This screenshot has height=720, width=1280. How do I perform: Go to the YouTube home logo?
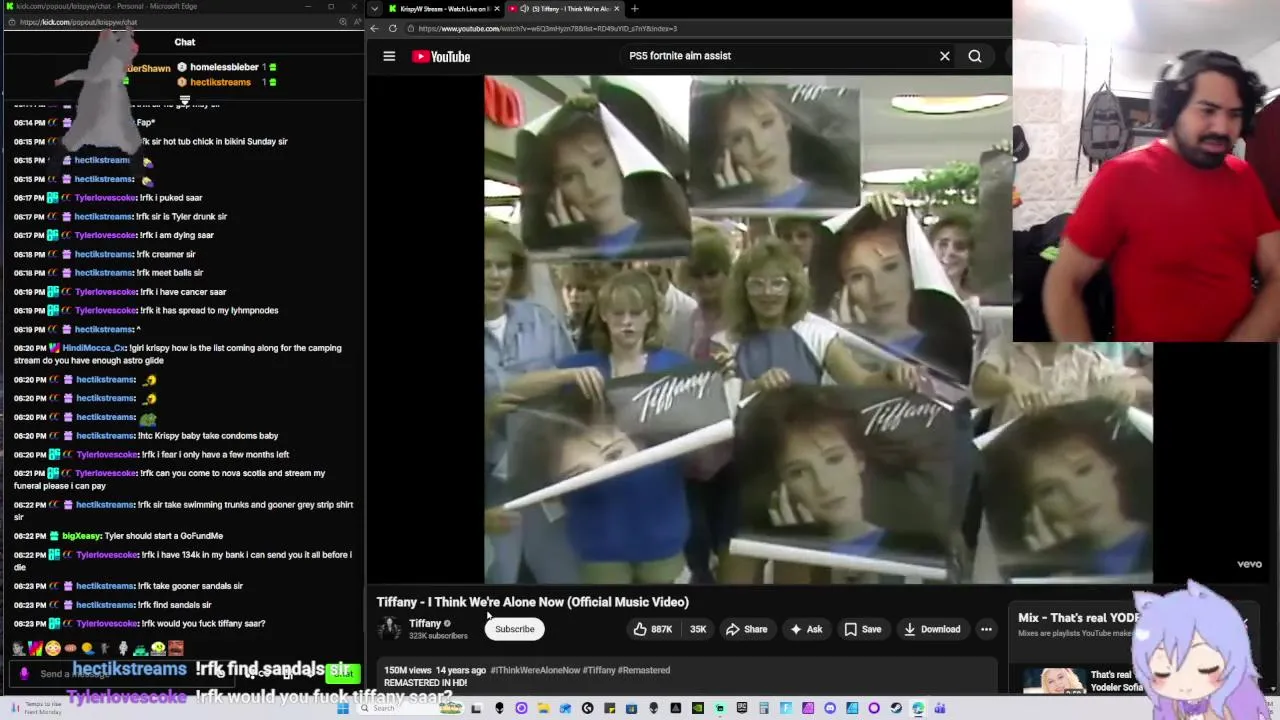(441, 56)
